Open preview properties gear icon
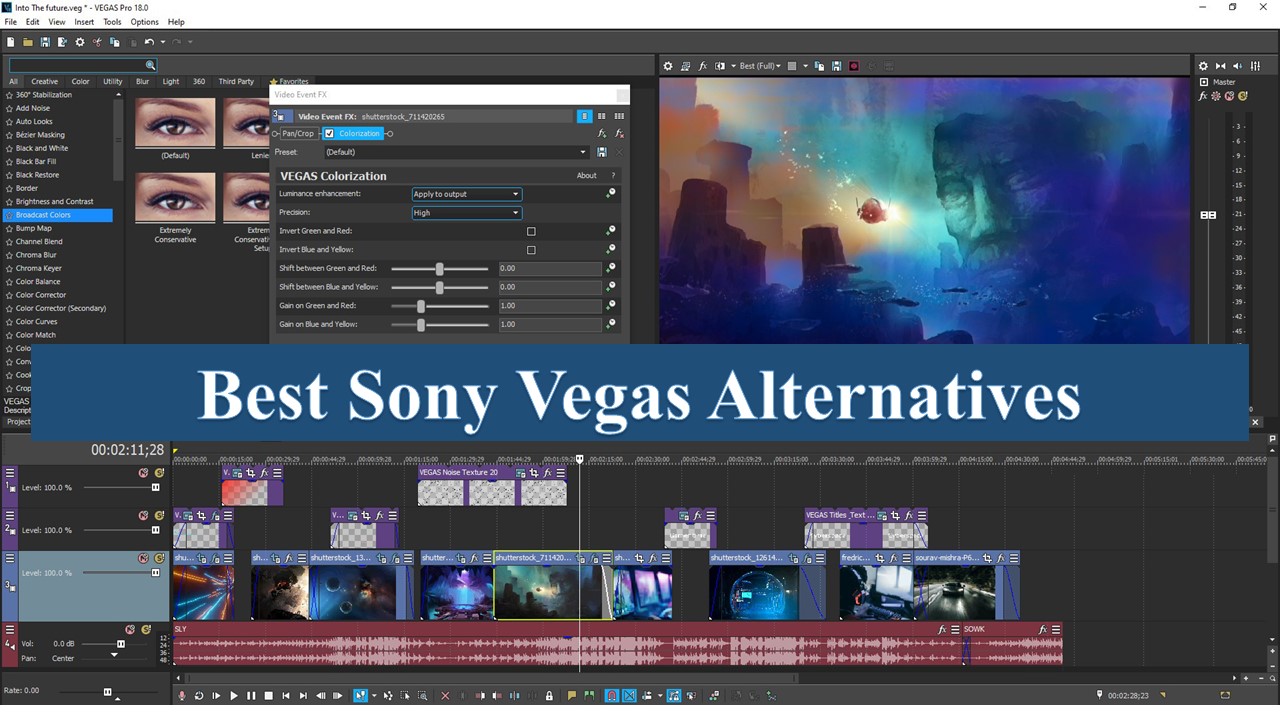This screenshot has height=720, width=1280. click(668, 66)
